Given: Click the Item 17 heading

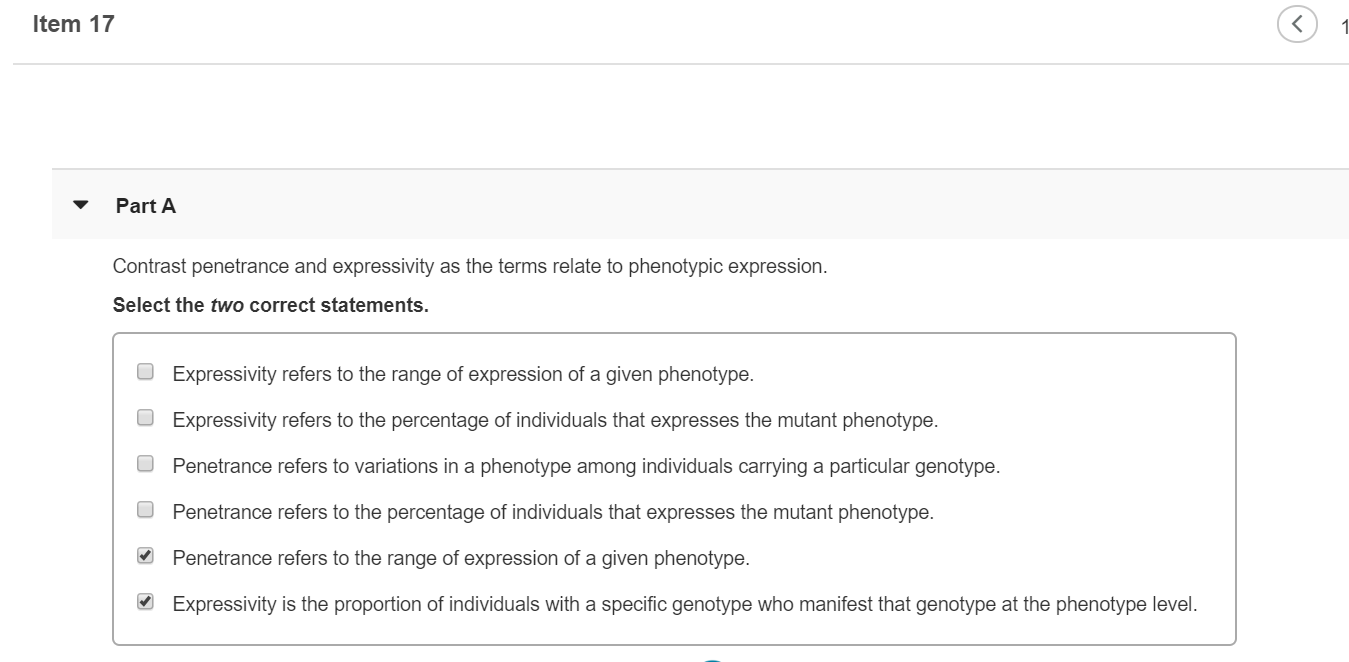Looking at the screenshot, I should click(72, 22).
